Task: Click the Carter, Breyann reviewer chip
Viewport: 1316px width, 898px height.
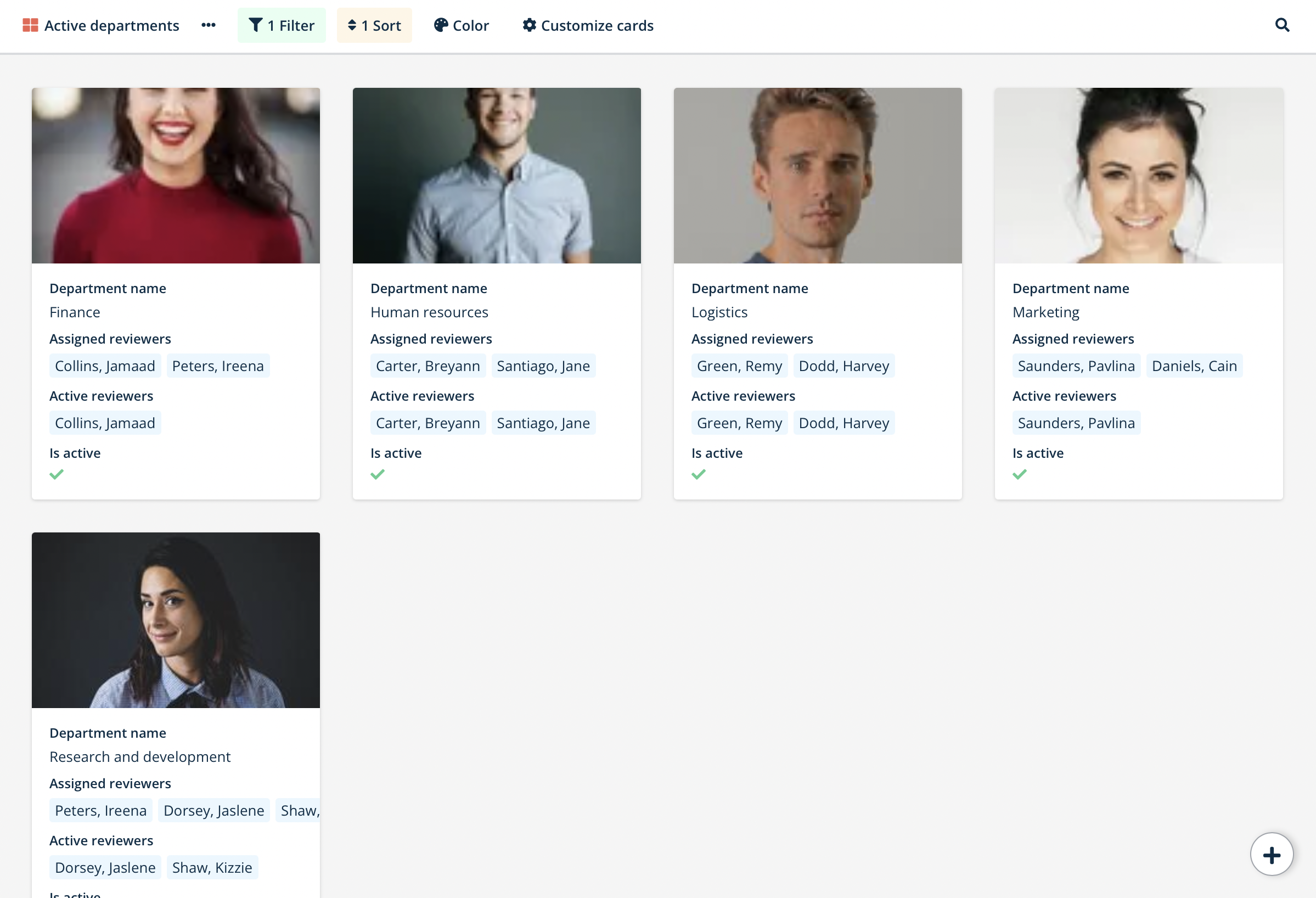Action: 428,366
